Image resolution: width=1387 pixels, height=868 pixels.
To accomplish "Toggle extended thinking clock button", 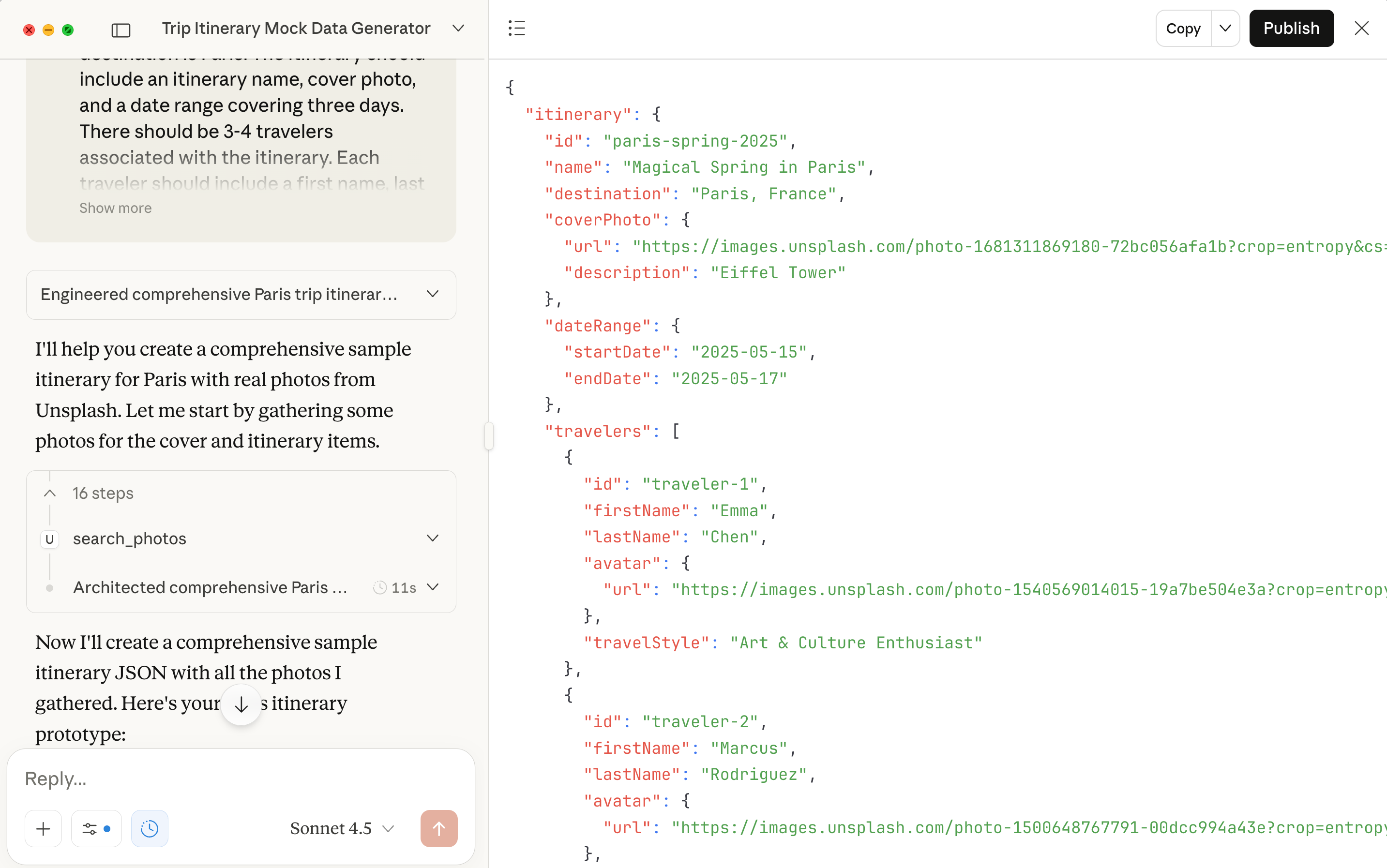I will click(x=149, y=828).
